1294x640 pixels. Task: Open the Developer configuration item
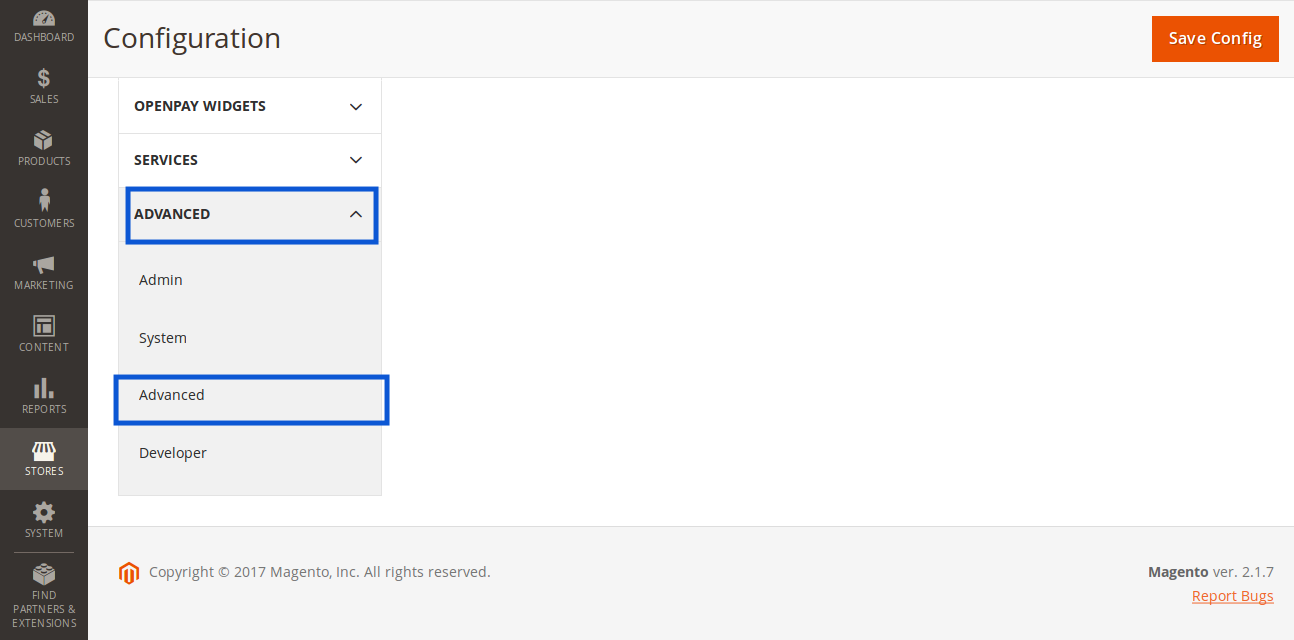(173, 453)
